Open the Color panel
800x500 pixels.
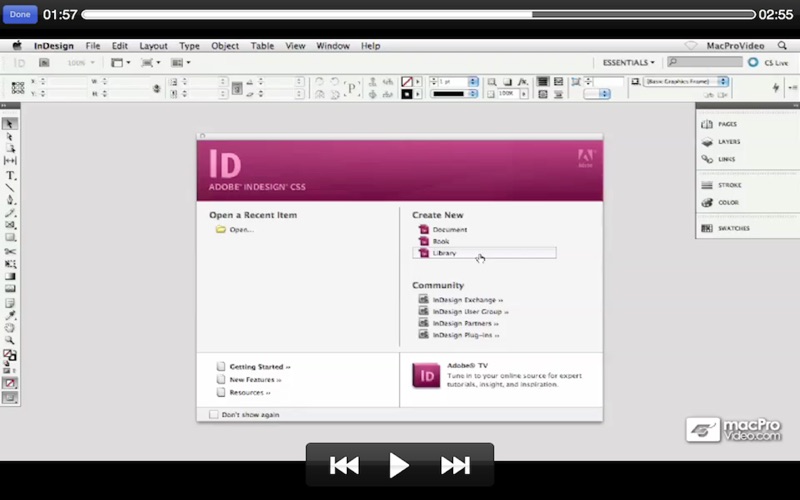[720, 203]
